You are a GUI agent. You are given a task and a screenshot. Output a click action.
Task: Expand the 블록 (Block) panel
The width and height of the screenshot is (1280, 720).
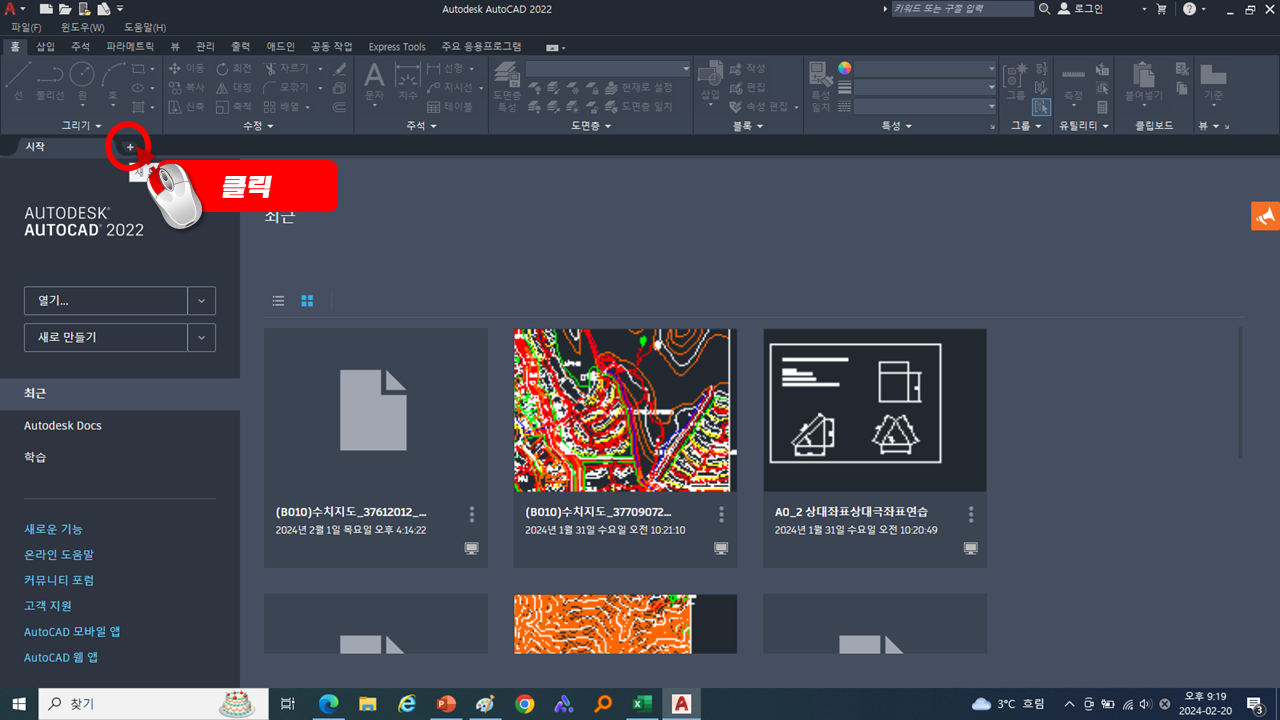(x=748, y=126)
